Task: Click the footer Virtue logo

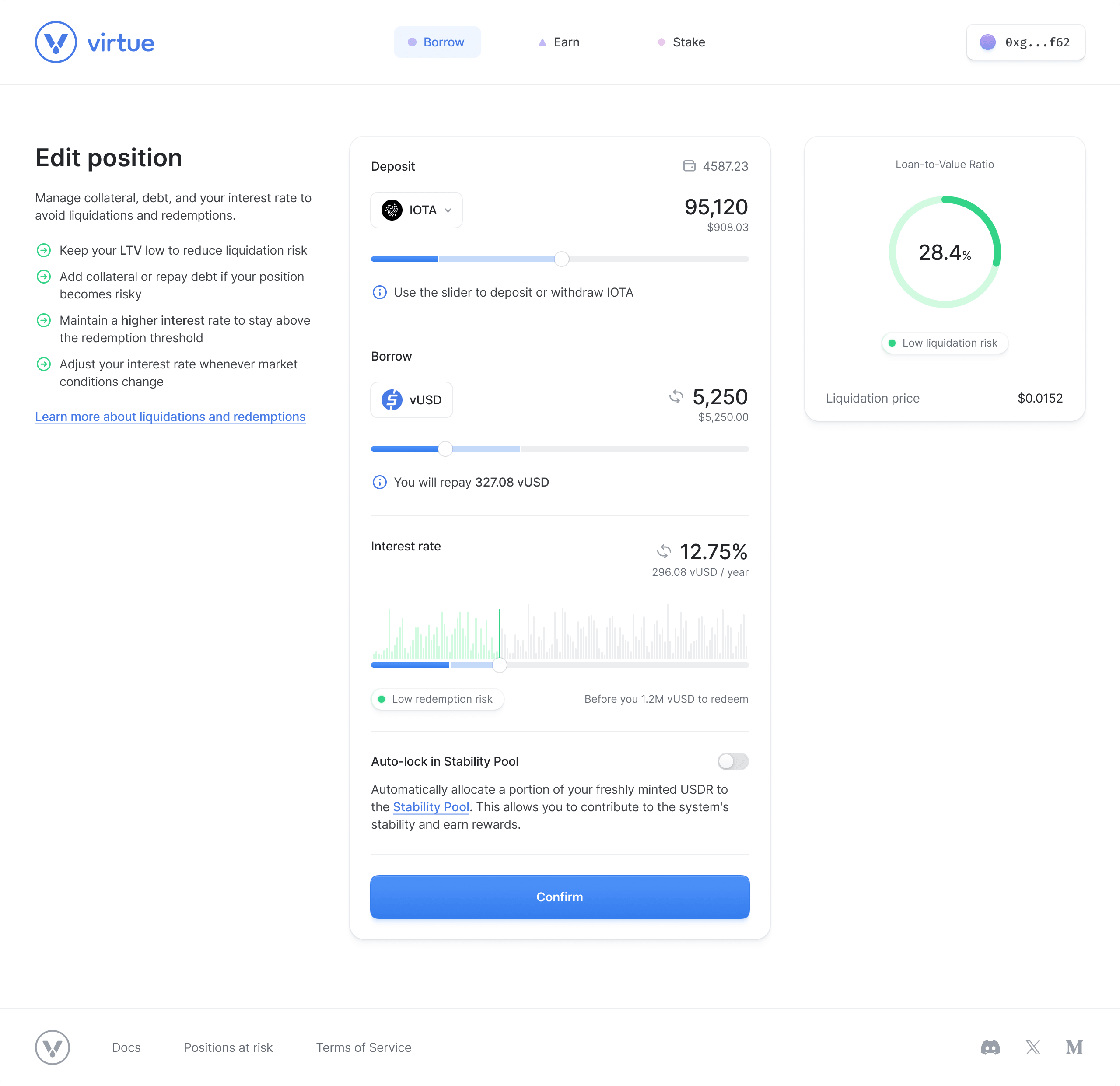Action: pyautogui.click(x=52, y=1047)
